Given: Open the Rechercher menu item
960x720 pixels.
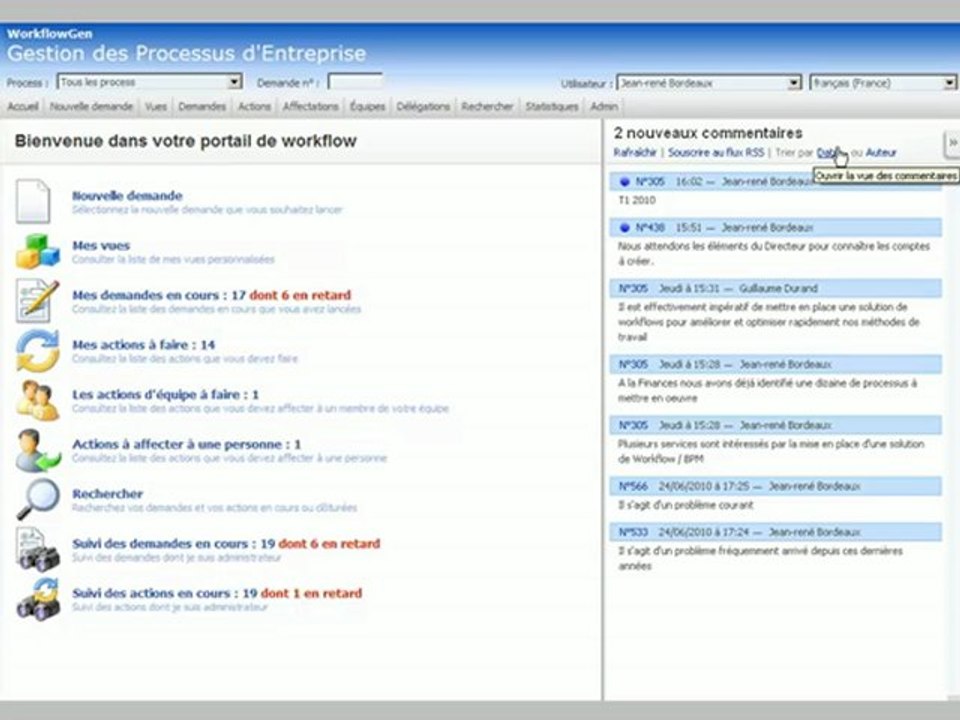Looking at the screenshot, I should [x=487, y=107].
